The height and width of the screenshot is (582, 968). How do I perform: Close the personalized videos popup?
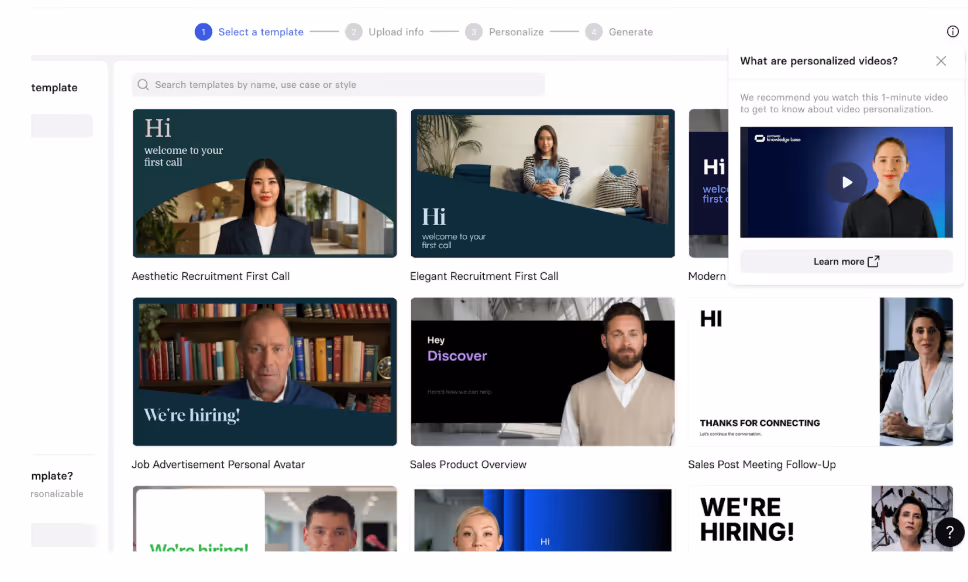coord(941,60)
